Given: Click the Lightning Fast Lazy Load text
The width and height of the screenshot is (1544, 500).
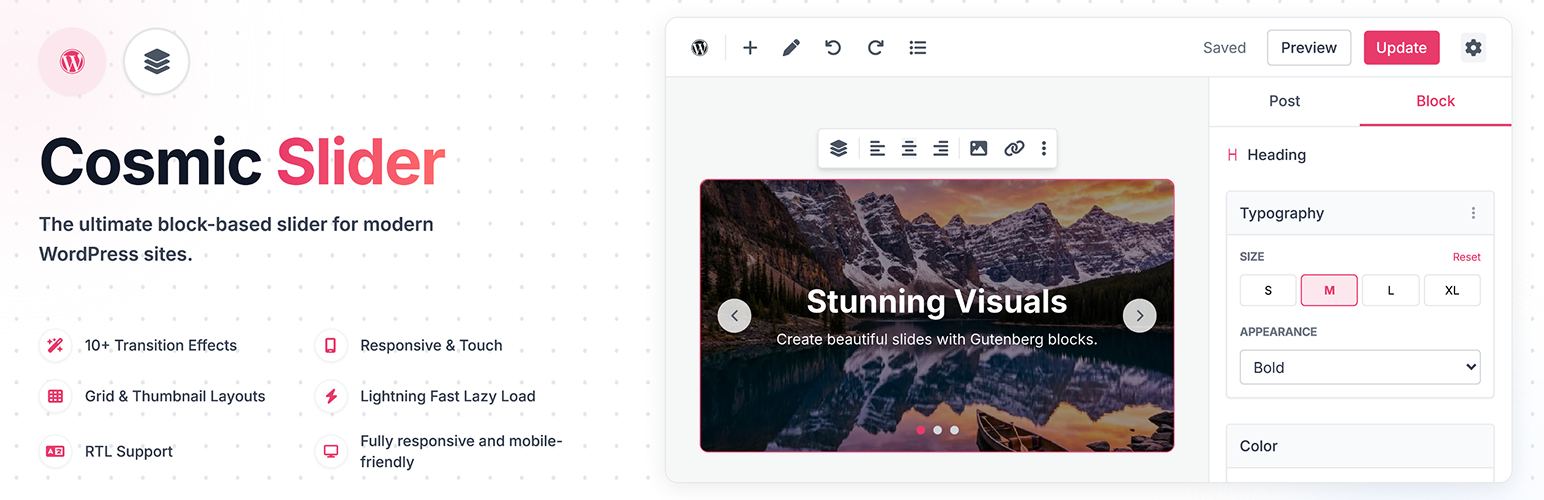Looking at the screenshot, I should click(448, 396).
